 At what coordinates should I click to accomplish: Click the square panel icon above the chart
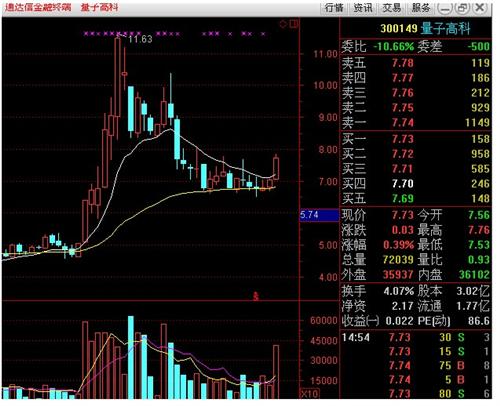click(x=294, y=24)
